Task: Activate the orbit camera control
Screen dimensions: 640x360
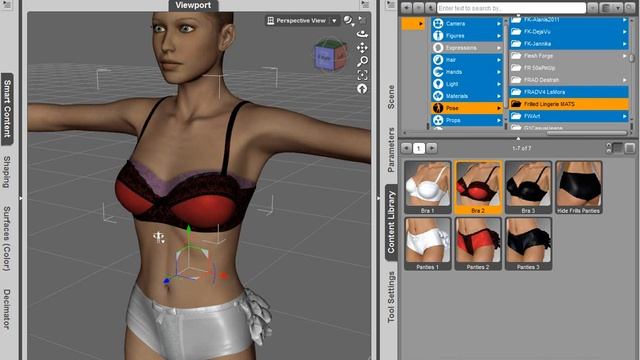Action: (362, 34)
